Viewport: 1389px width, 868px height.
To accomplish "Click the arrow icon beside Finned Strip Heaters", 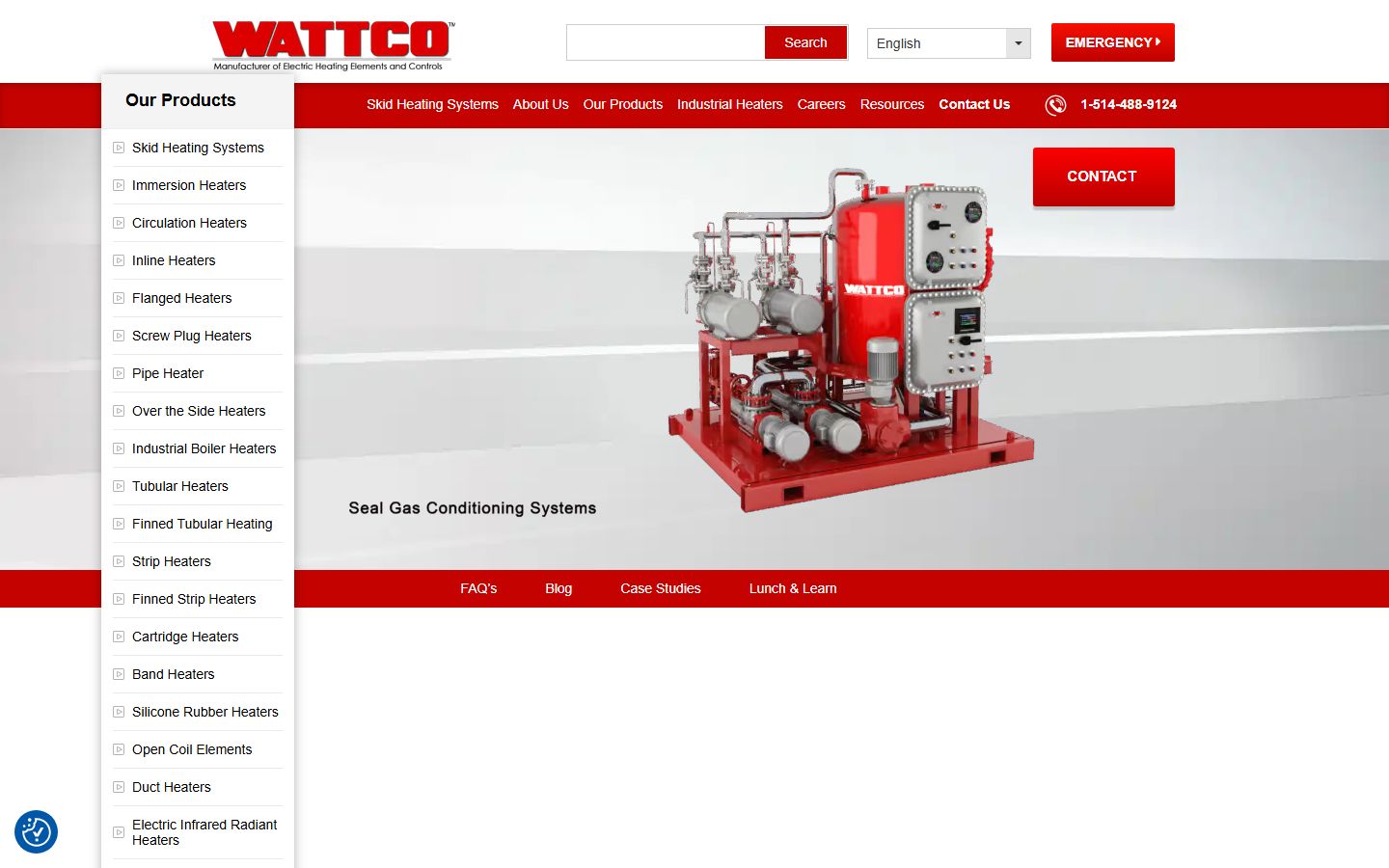I will 119,599.
